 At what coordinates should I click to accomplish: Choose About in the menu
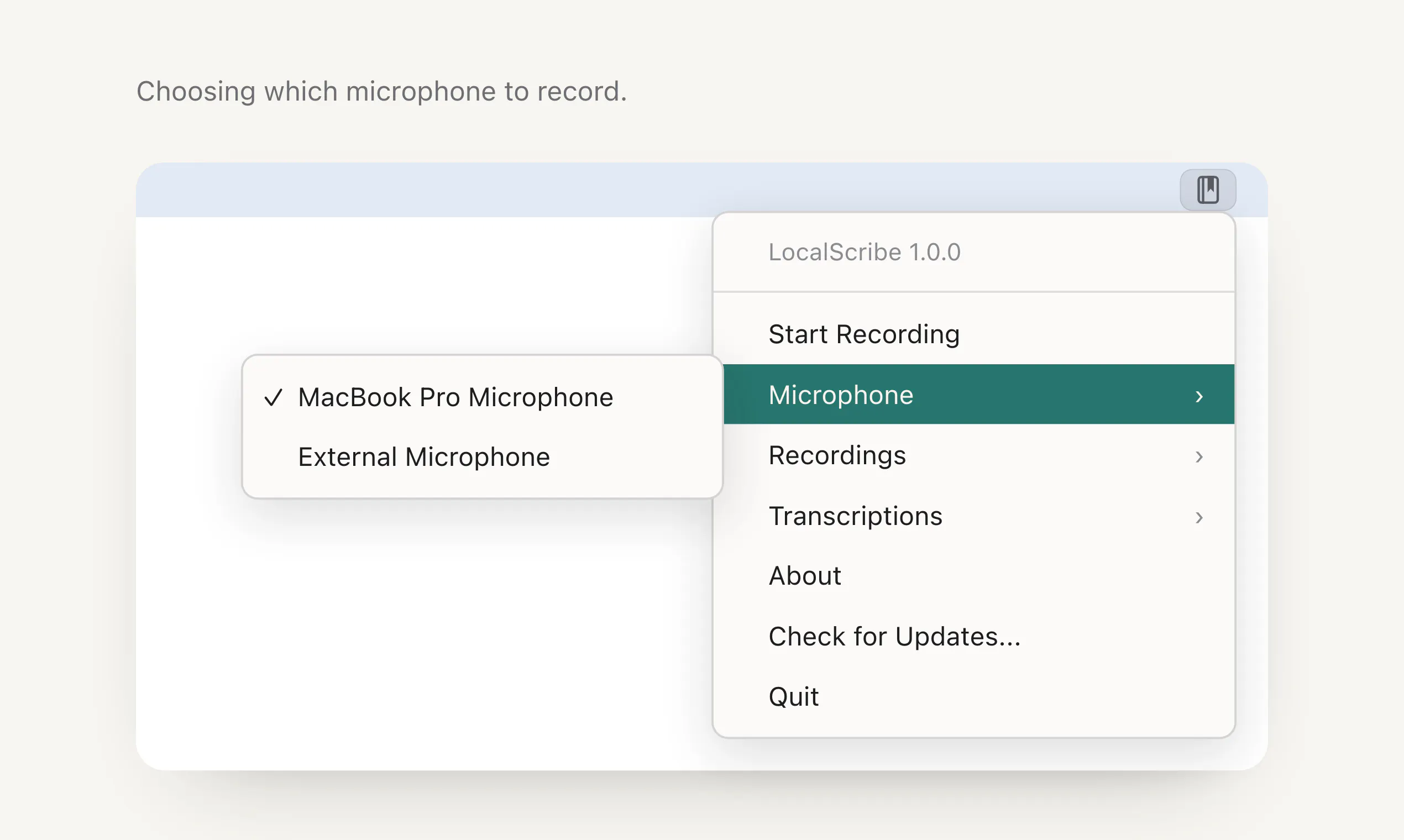pyautogui.click(x=974, y=576)
